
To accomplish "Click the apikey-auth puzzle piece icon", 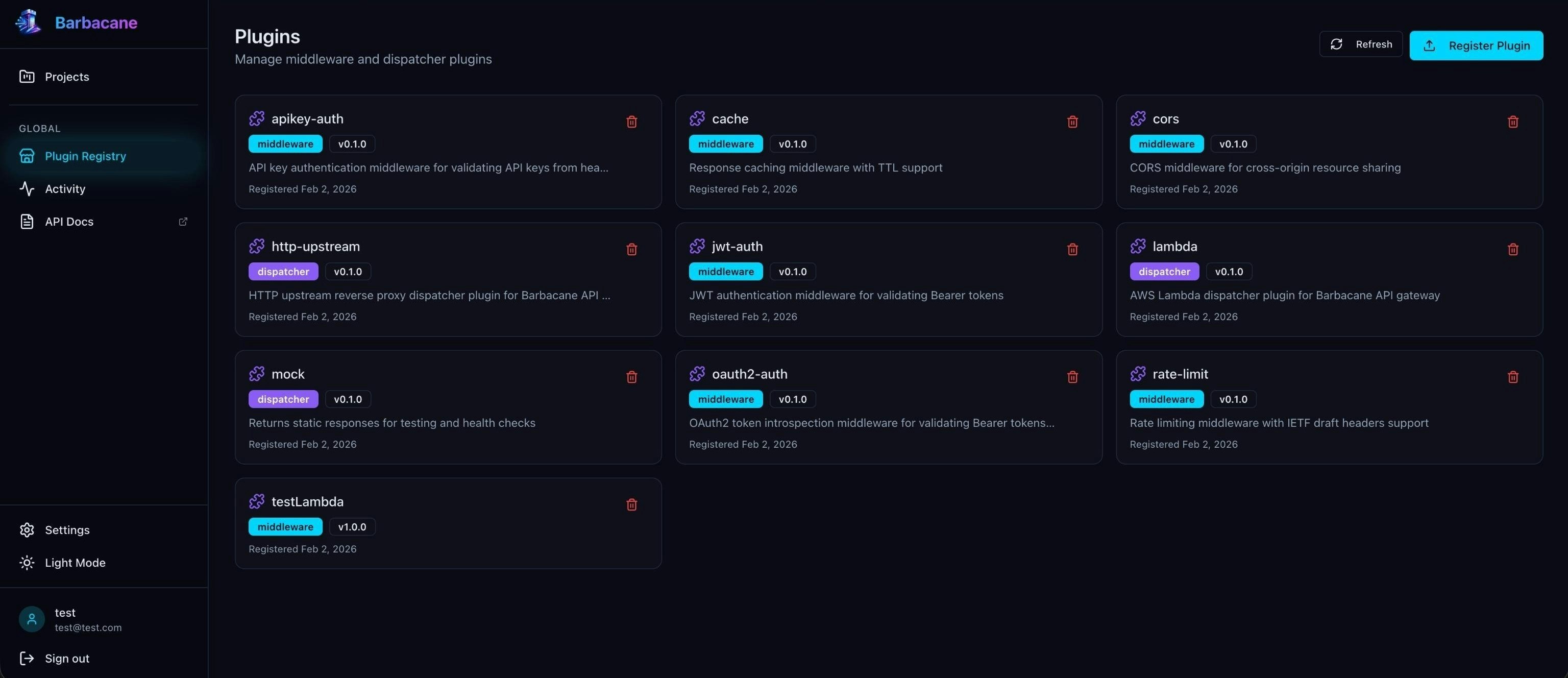I will tap(257, 118).
